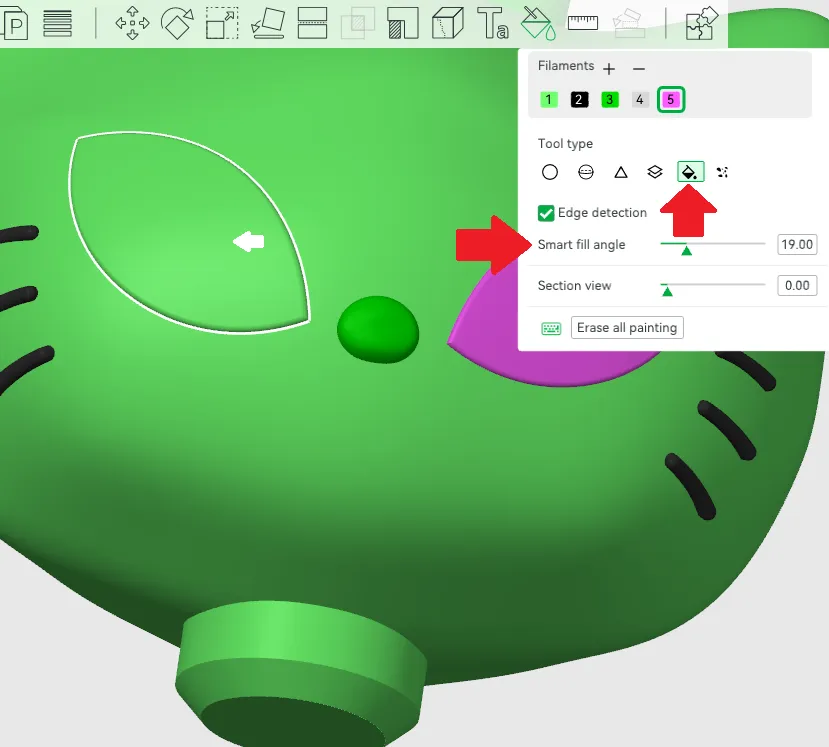829x747 pixels.
Task: Toggle the Color painting bucket tool
Action: (538, 23)
